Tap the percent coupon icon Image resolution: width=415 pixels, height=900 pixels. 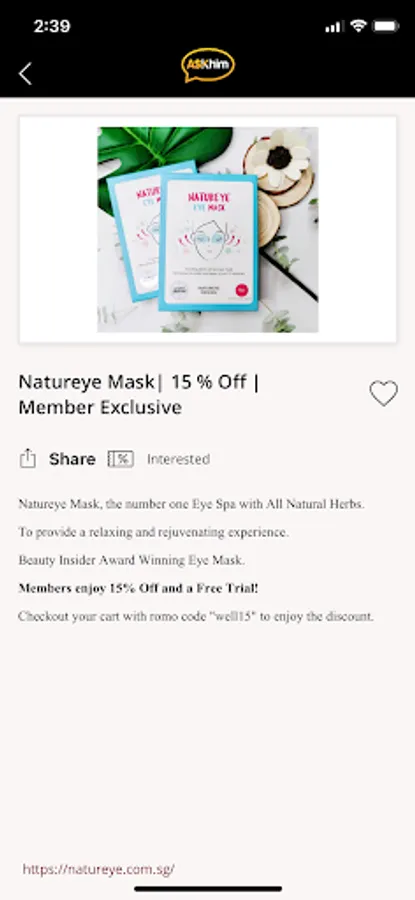(121, 459)
